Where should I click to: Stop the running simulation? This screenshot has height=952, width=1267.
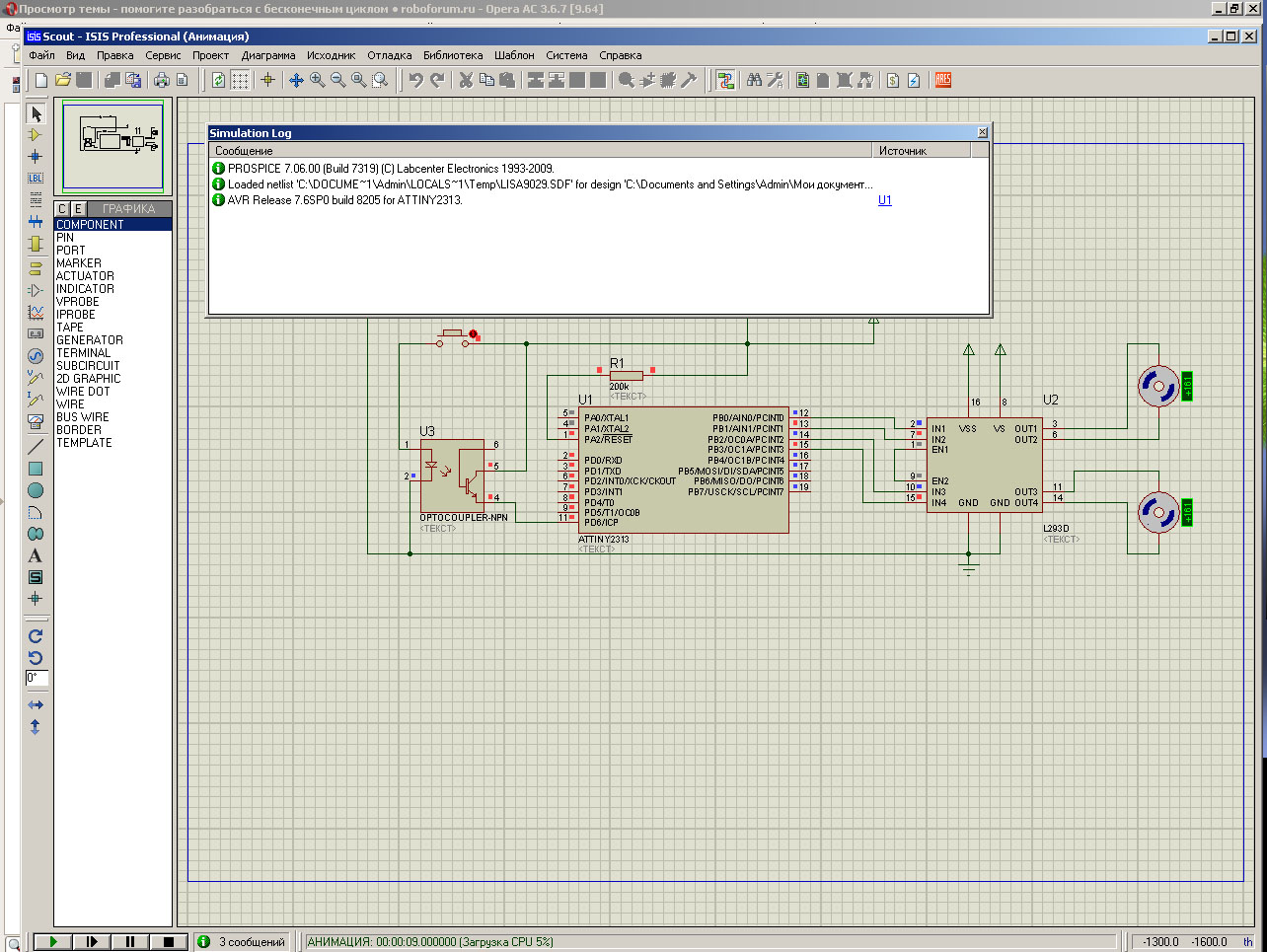168,942
